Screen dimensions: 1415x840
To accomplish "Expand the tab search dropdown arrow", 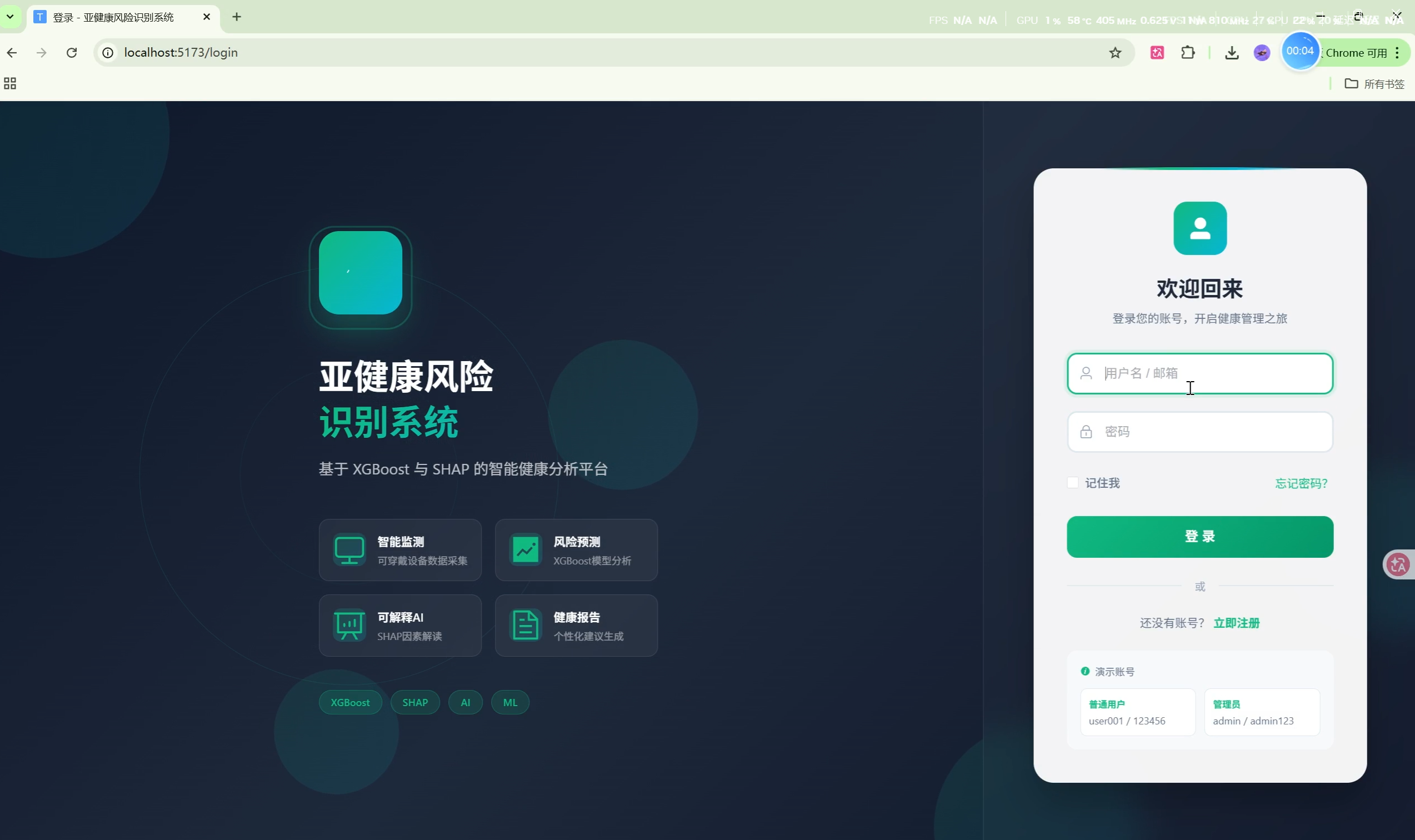I will [x=10, y=17].
